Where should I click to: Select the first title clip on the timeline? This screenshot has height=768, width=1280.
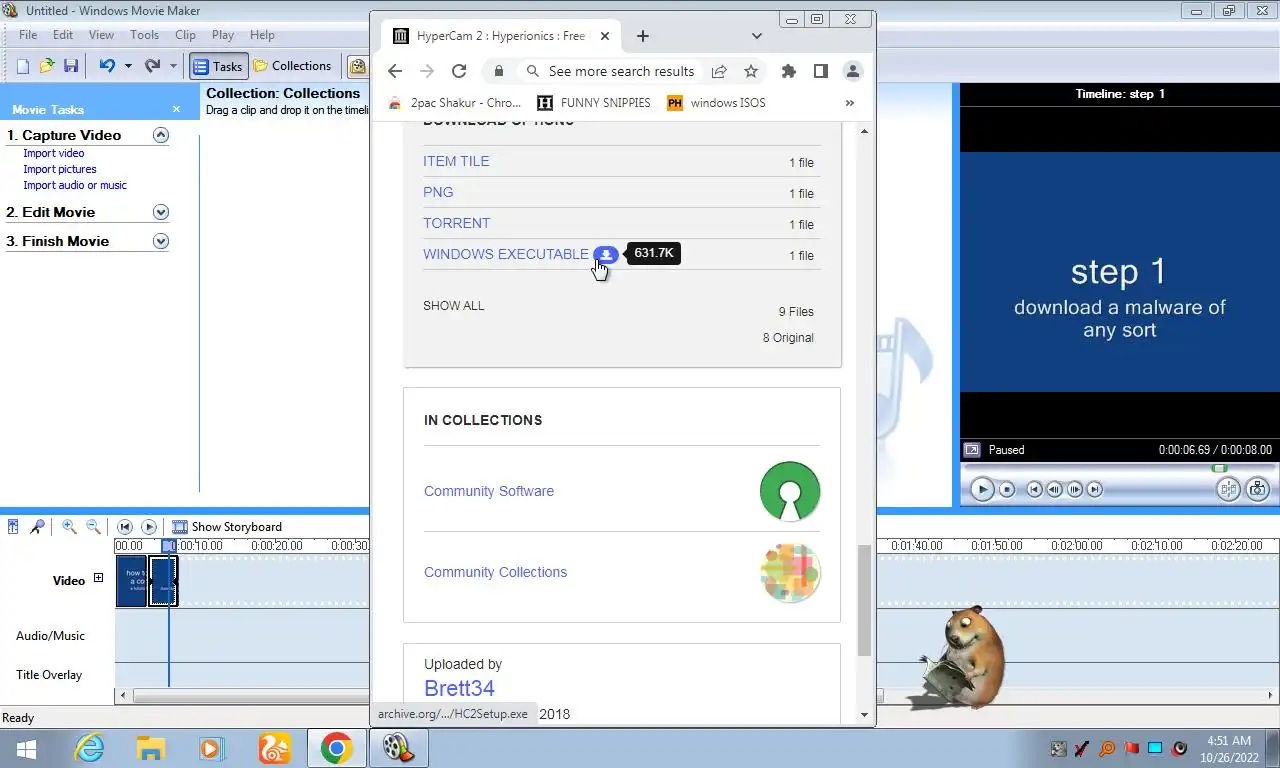pyautogui.click(x=132, y=581)
